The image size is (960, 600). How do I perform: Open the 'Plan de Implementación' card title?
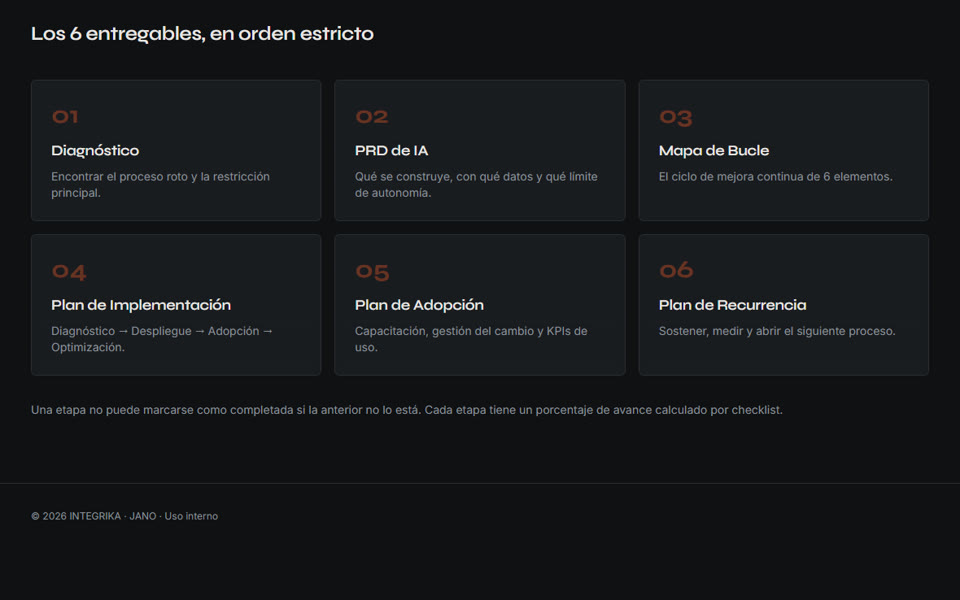[x=141, y=305]
